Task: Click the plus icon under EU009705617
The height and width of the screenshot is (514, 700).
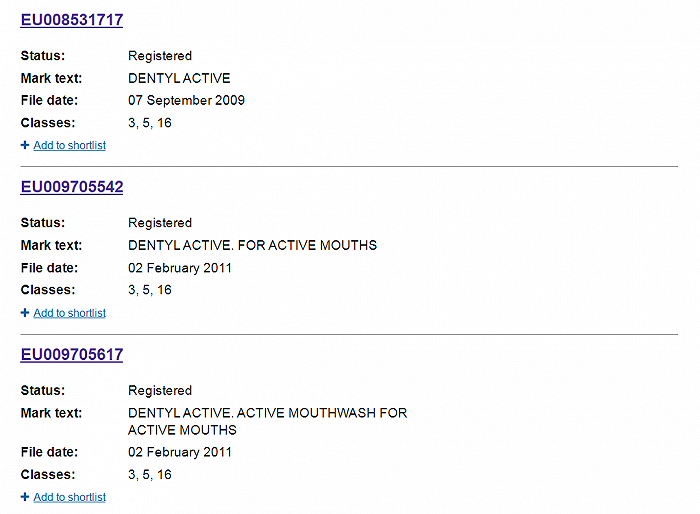Action: tap(25, 497)
